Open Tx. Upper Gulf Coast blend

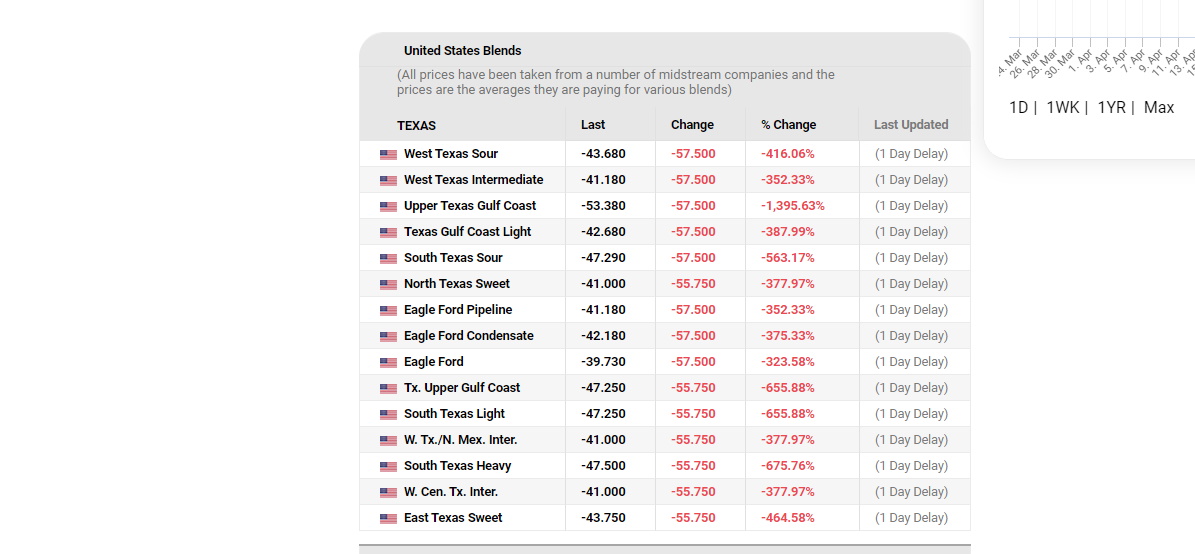click(x=462, y=388)
